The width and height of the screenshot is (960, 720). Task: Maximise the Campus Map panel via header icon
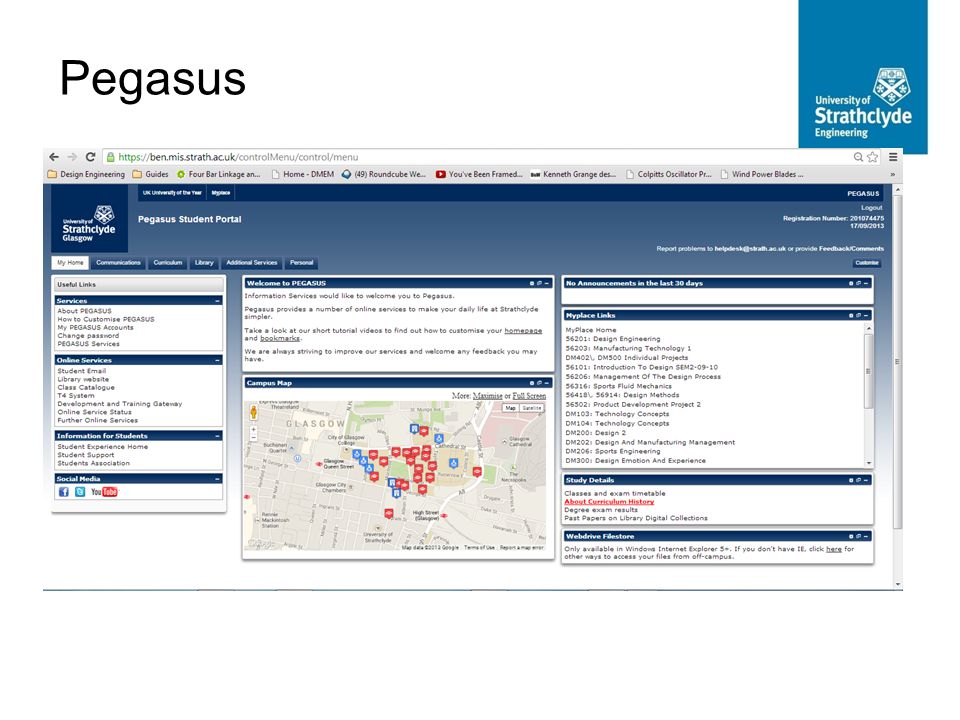click(539, 383)
